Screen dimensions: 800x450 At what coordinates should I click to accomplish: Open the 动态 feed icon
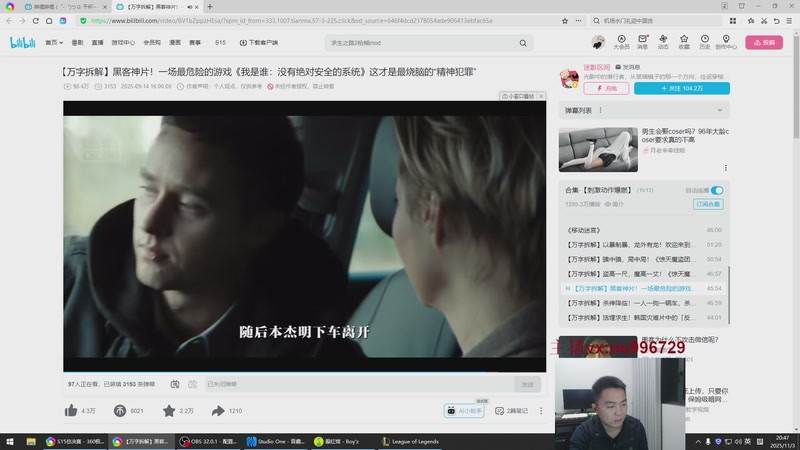(x=663, y=42)
